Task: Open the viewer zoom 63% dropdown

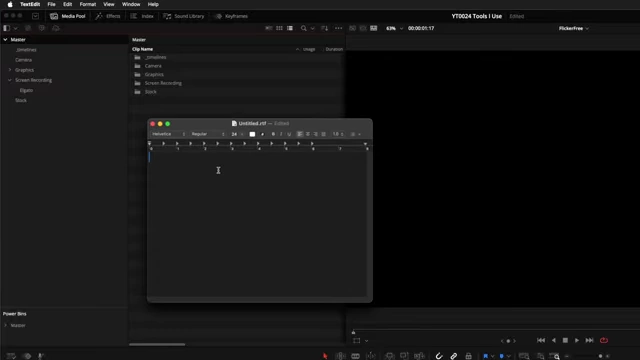Action: tap(394, 28)
